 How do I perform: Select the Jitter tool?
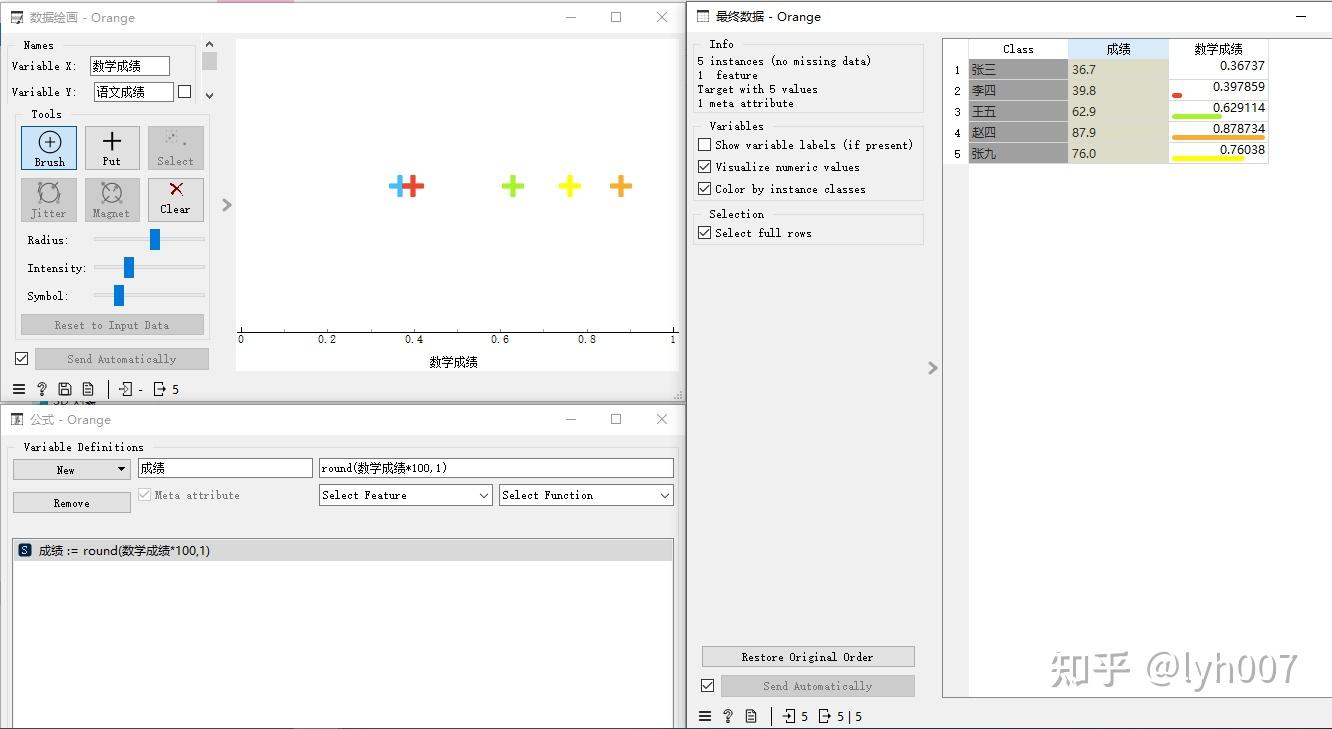click(48, 199)
